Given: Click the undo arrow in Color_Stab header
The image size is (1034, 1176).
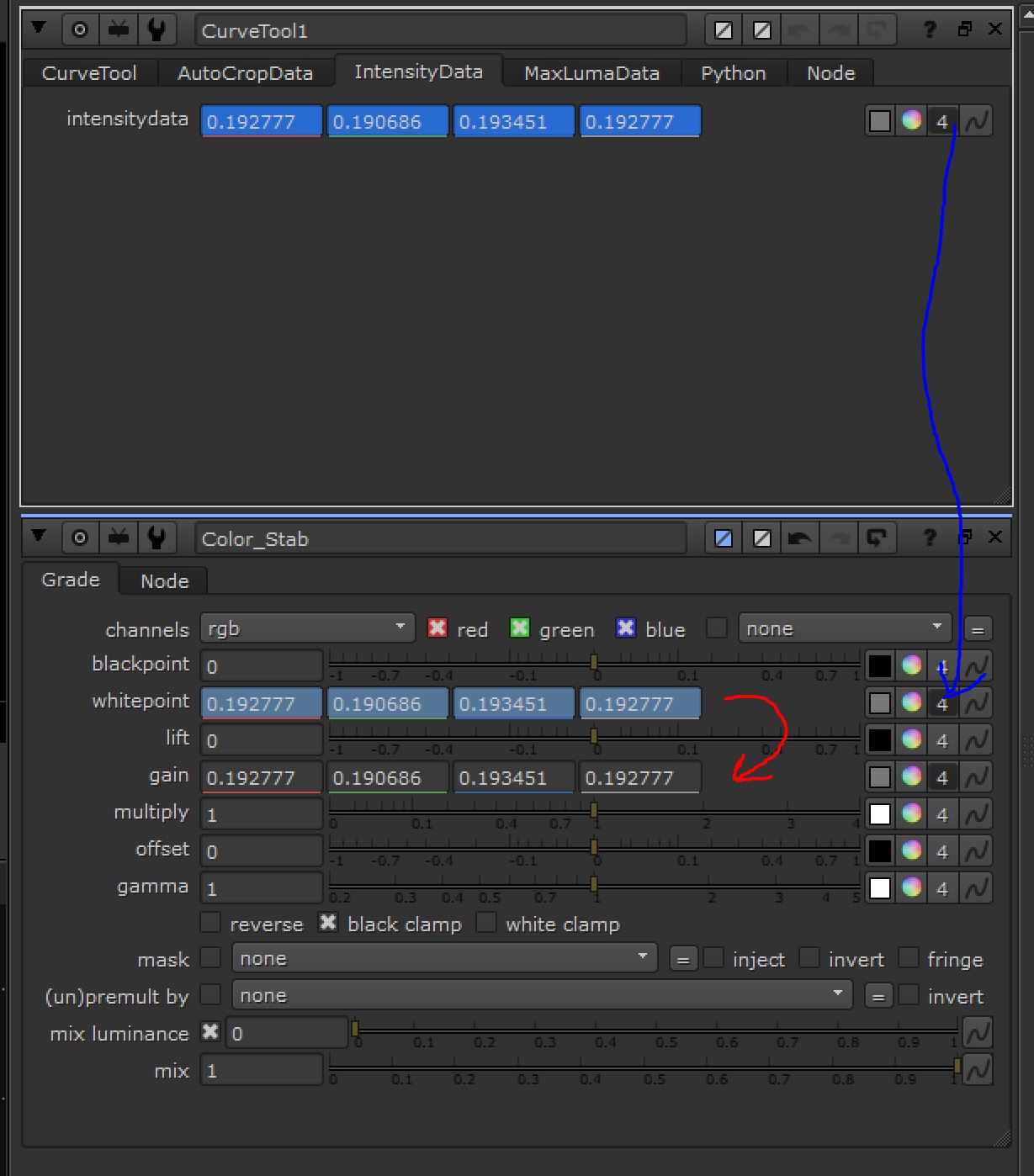Looking at the screenshot, I should click(799, 538).
